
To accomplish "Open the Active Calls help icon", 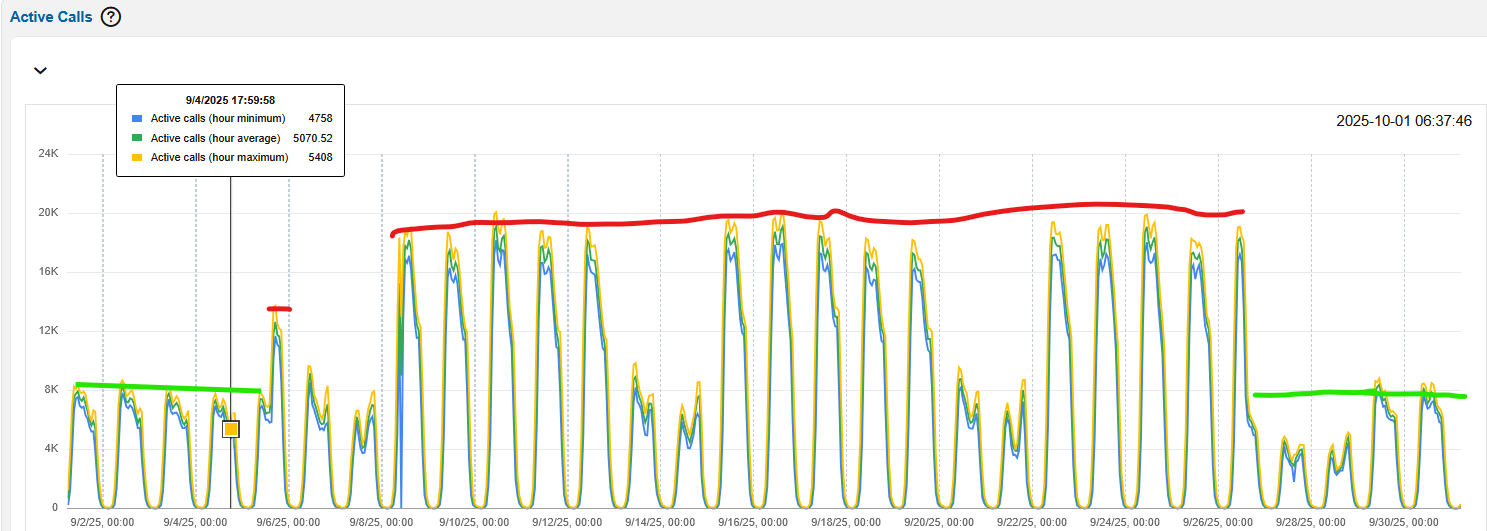I will pyautogui.click(x=111, y=17).
